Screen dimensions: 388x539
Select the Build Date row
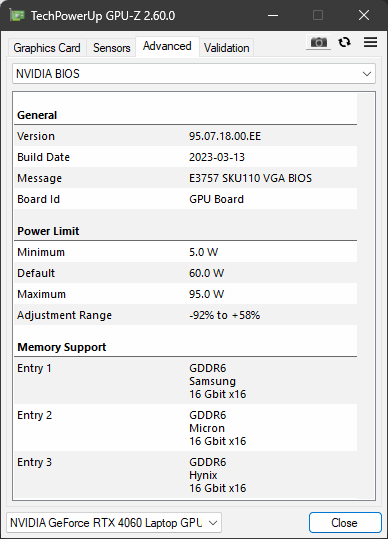(186, 157)
